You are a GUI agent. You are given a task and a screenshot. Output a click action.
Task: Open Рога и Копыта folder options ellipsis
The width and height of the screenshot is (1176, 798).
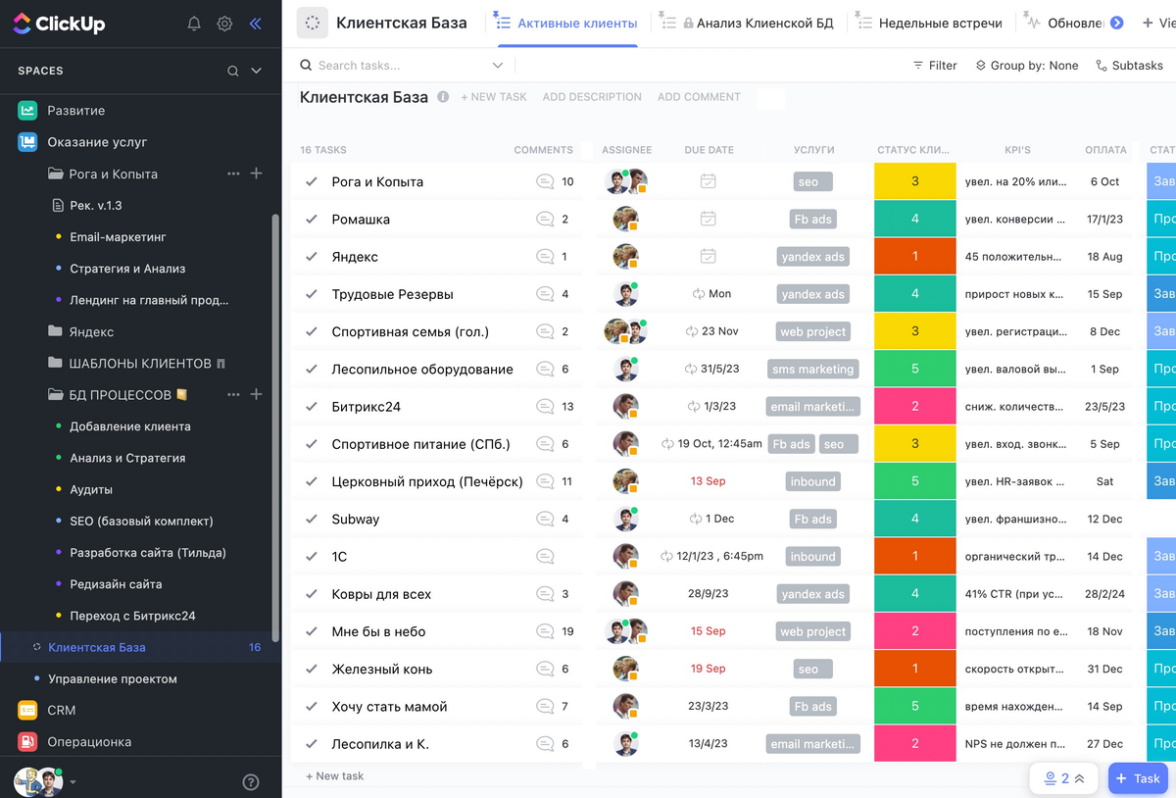[233, 173]
